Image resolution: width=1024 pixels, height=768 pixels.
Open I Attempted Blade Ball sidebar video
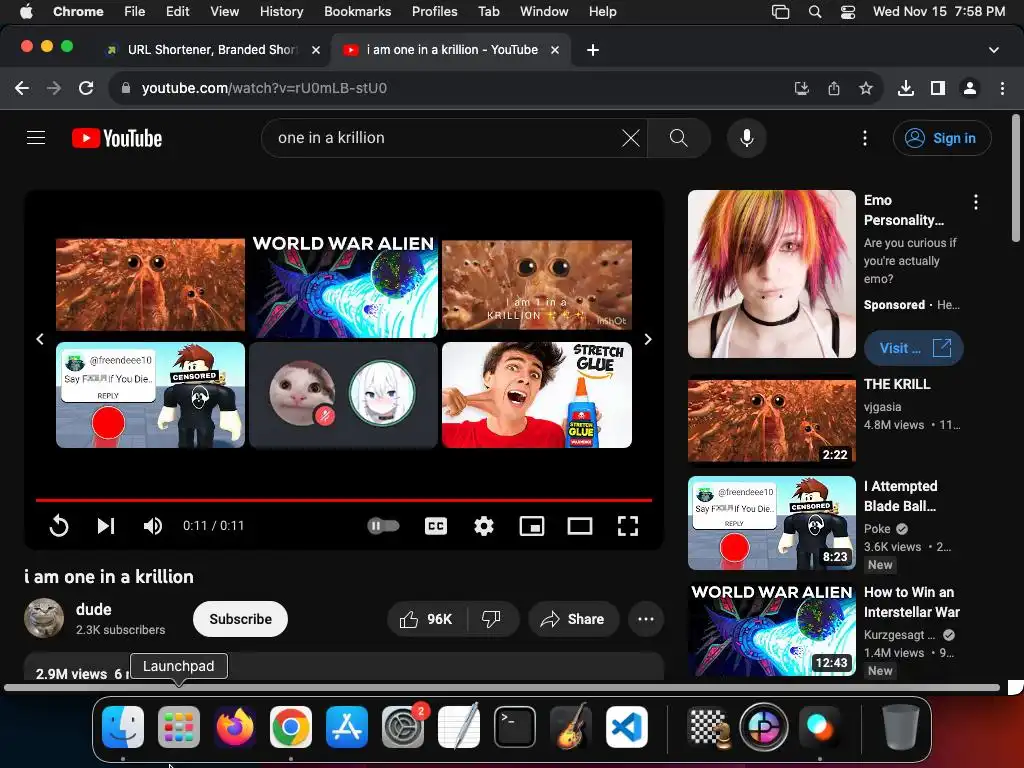tap(772, 523)
